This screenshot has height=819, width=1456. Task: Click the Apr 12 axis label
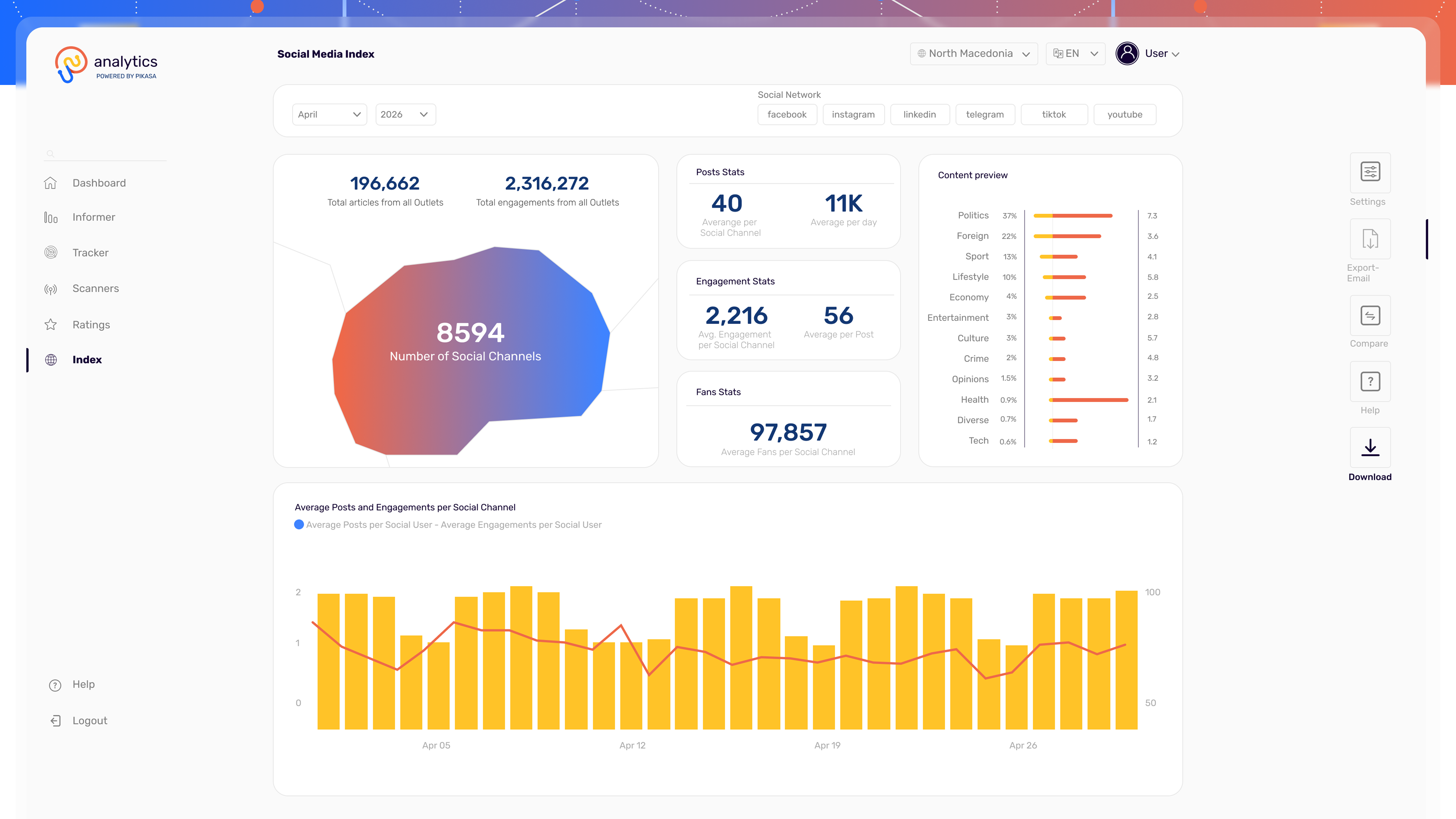pyautogui.click(x=633, y=746)
